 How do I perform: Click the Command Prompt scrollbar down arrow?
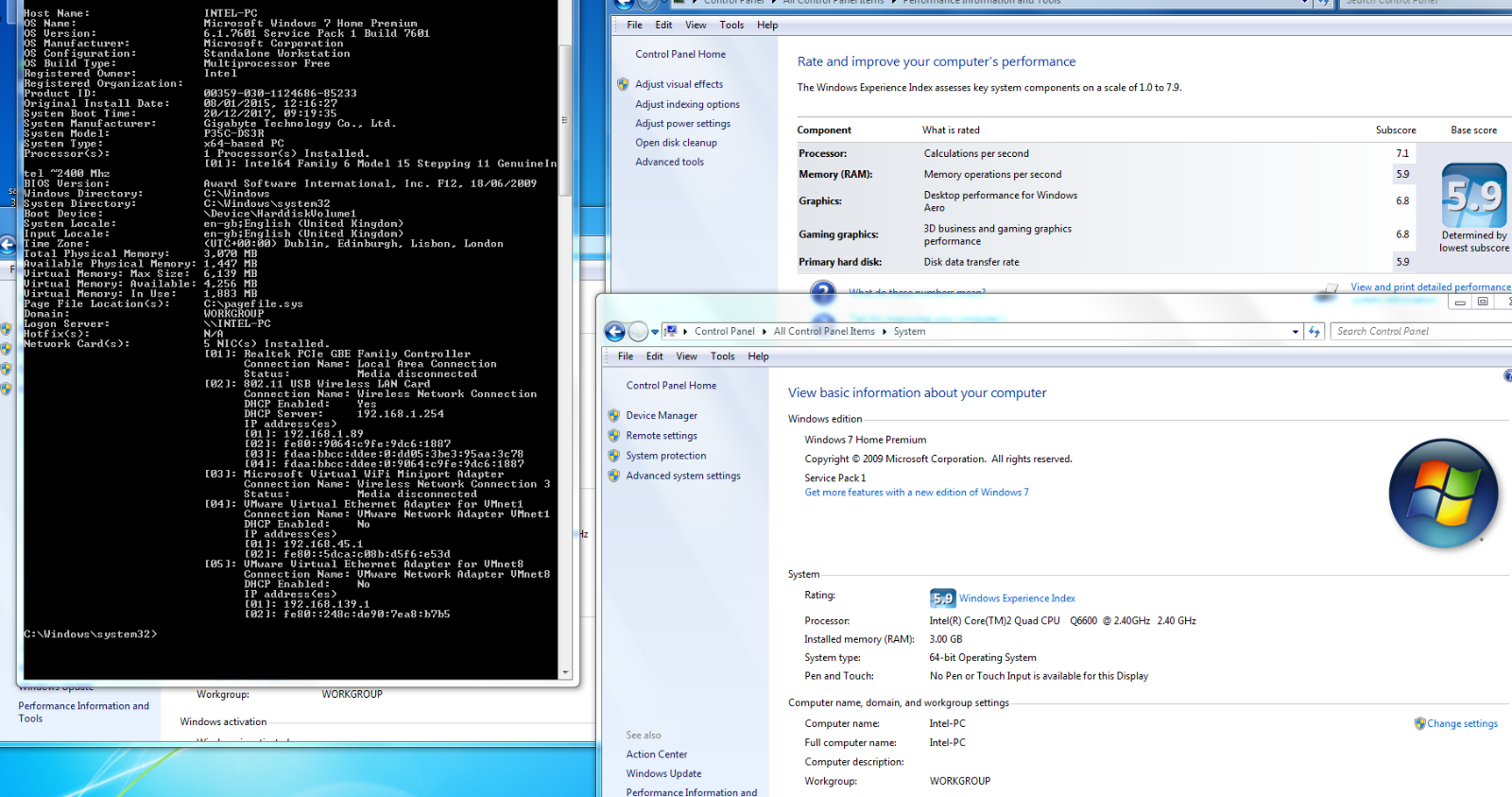[565, 672]
